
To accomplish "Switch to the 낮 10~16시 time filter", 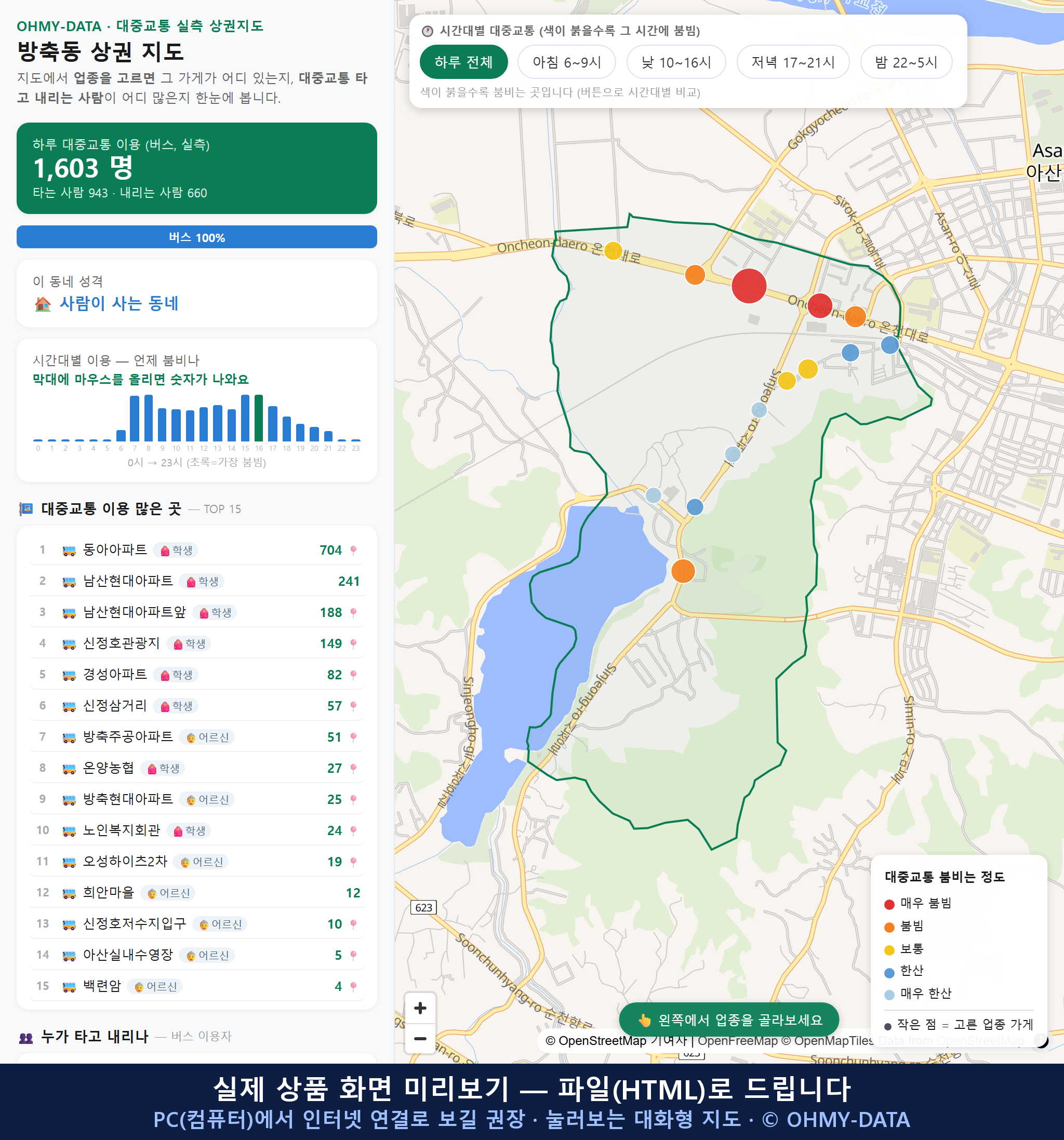I will tap(676, 62).
